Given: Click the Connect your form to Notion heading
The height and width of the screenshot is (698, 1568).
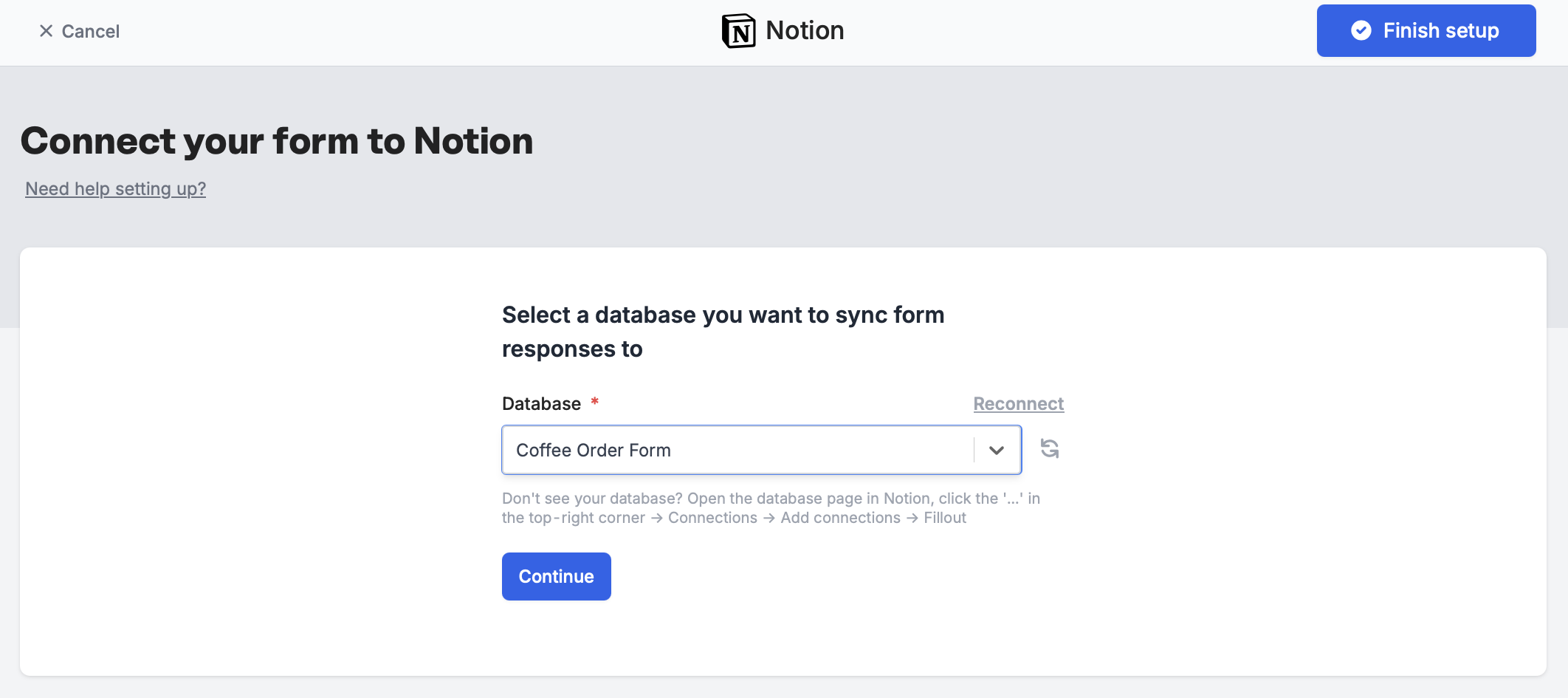Looking at the screenshot, I should coord(278,140).
